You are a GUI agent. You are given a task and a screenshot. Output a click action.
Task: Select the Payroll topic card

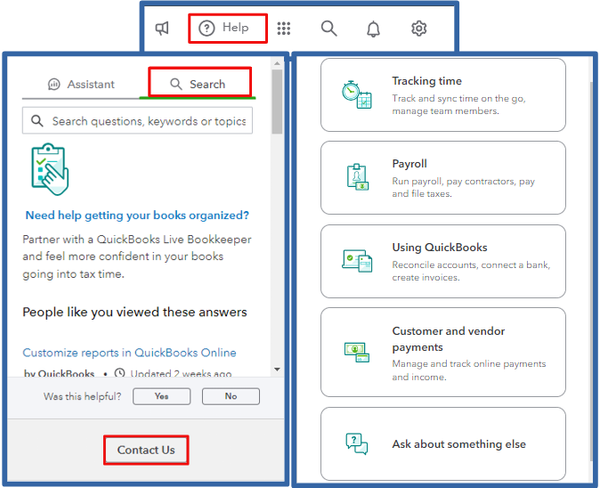443,178
